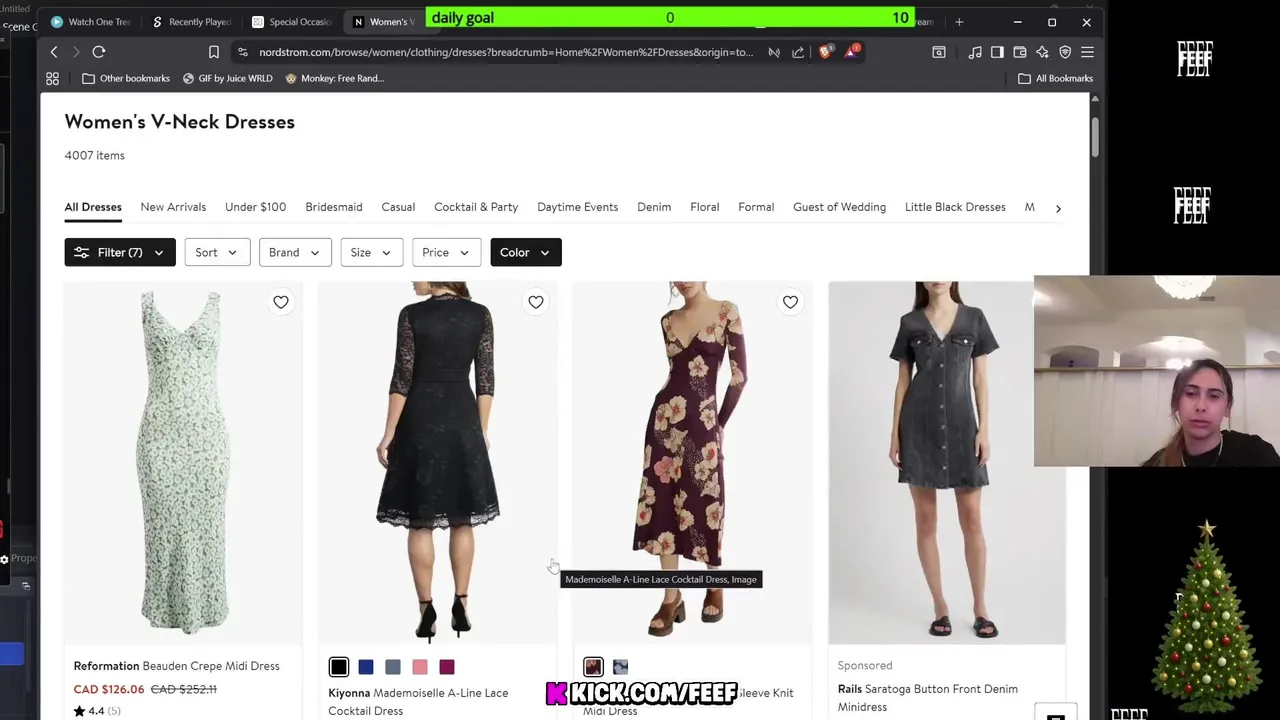Open the apps grid in bookmarks bar
Screen dimensions: 1280x720
(x=53, y=78)
